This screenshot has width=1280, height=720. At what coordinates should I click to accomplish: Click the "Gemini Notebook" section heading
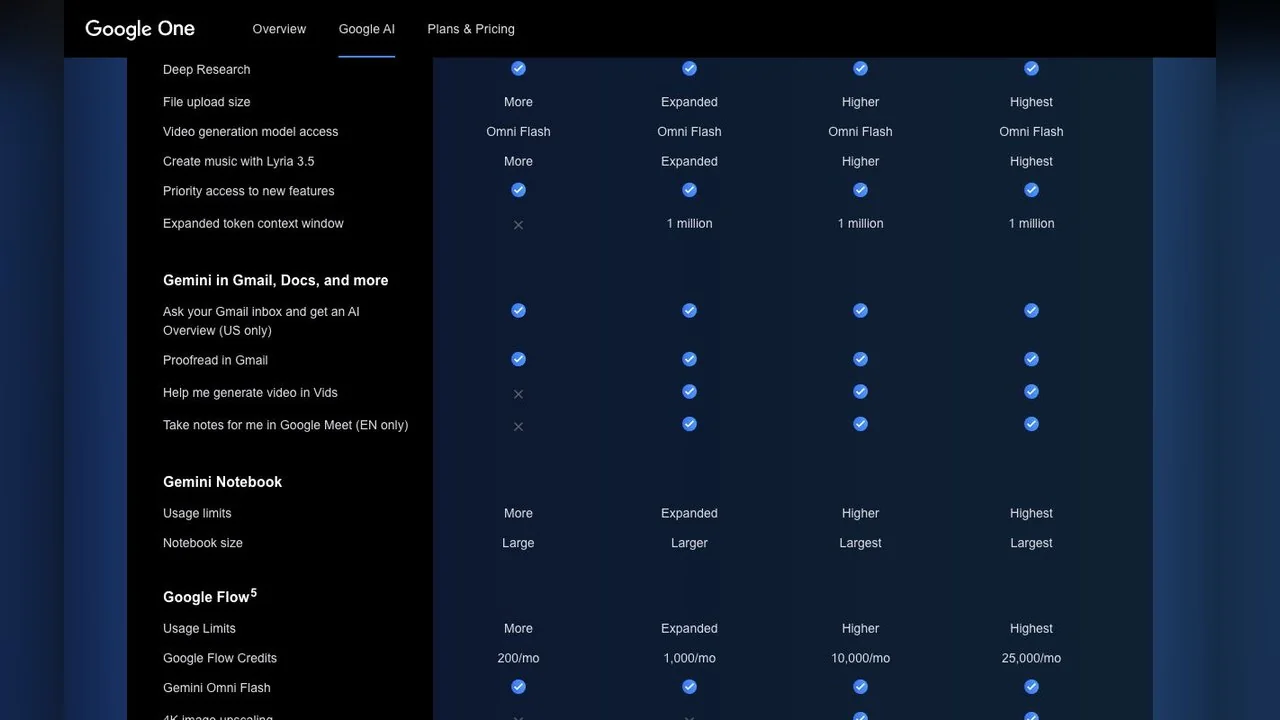[x=222, y=482]
